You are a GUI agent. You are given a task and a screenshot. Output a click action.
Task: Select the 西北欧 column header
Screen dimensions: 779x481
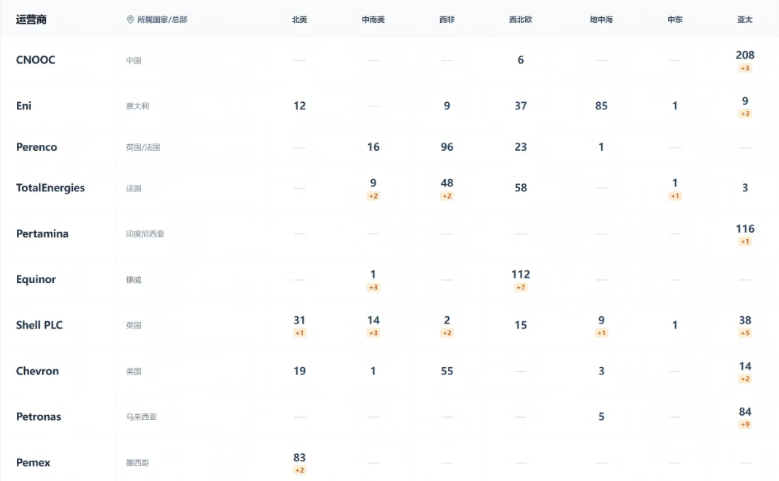520,20
